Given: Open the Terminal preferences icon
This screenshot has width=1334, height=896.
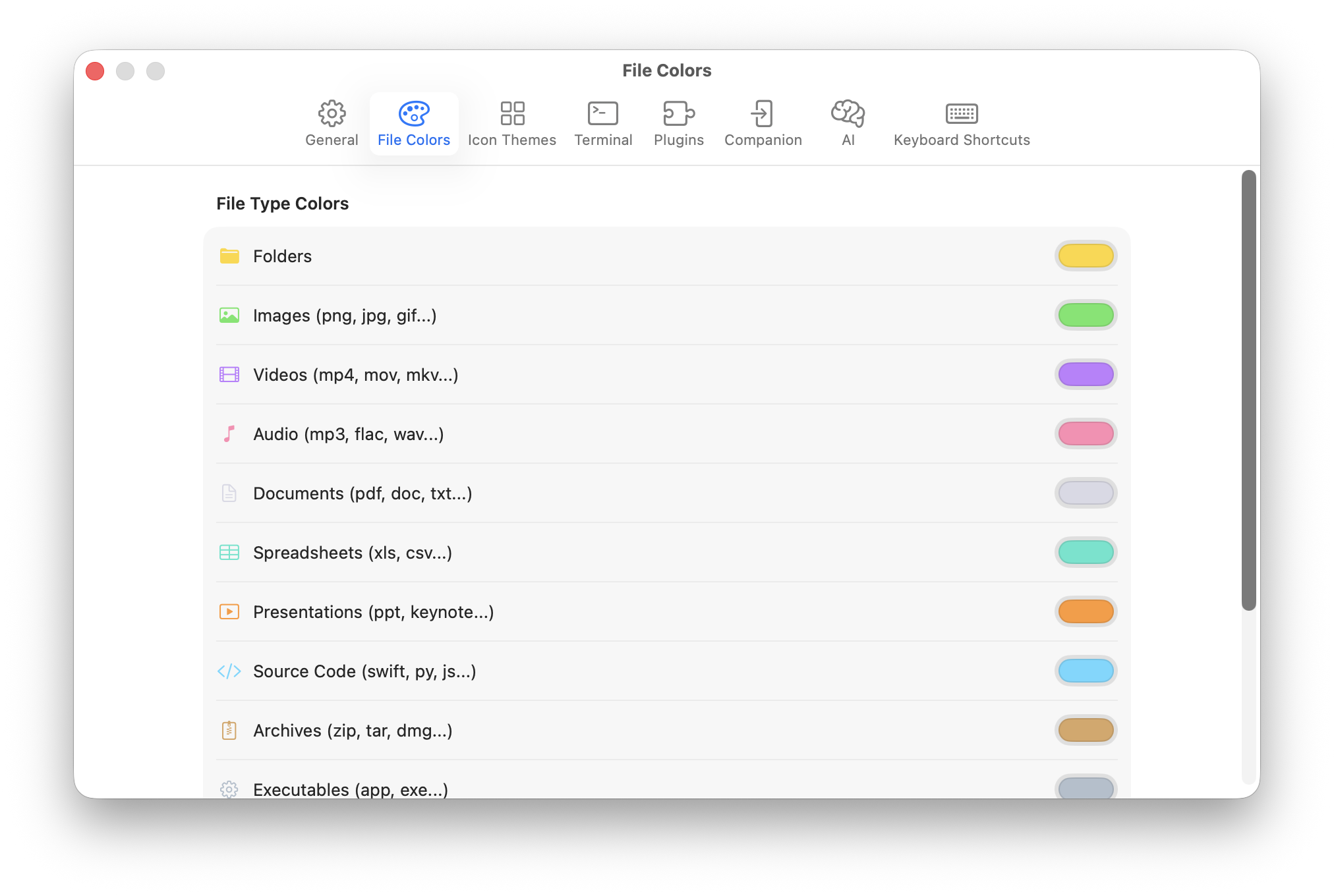Looking at the screenshot, I should (602, 114).
